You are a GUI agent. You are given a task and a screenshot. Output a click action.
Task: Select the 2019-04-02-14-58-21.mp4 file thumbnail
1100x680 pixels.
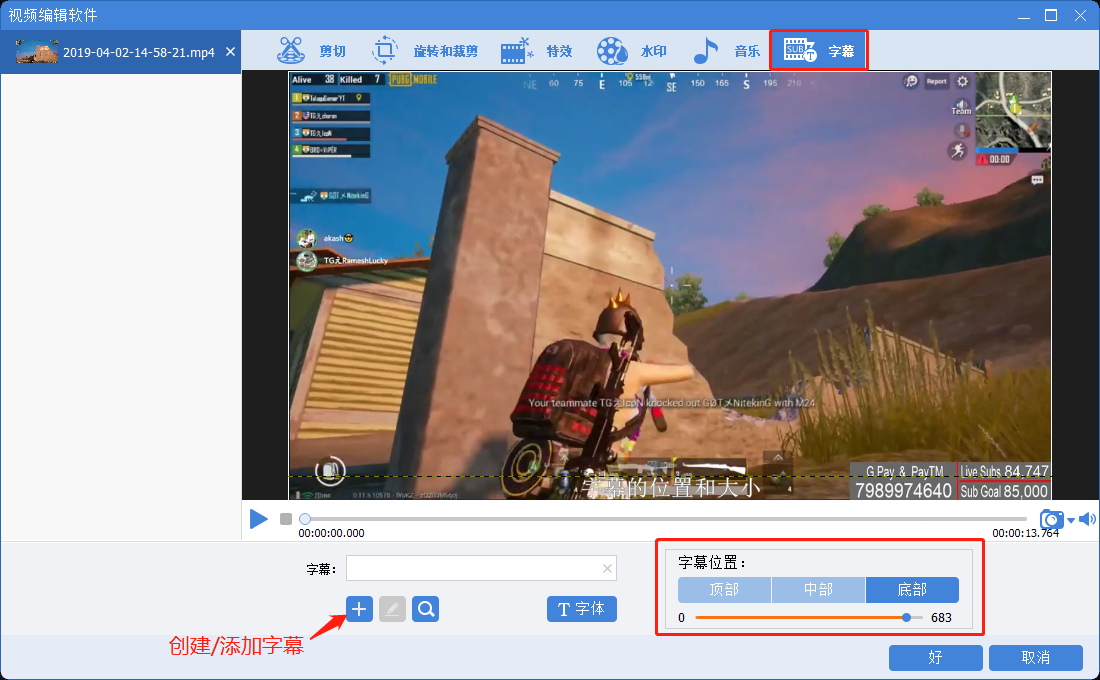point(37,52)
